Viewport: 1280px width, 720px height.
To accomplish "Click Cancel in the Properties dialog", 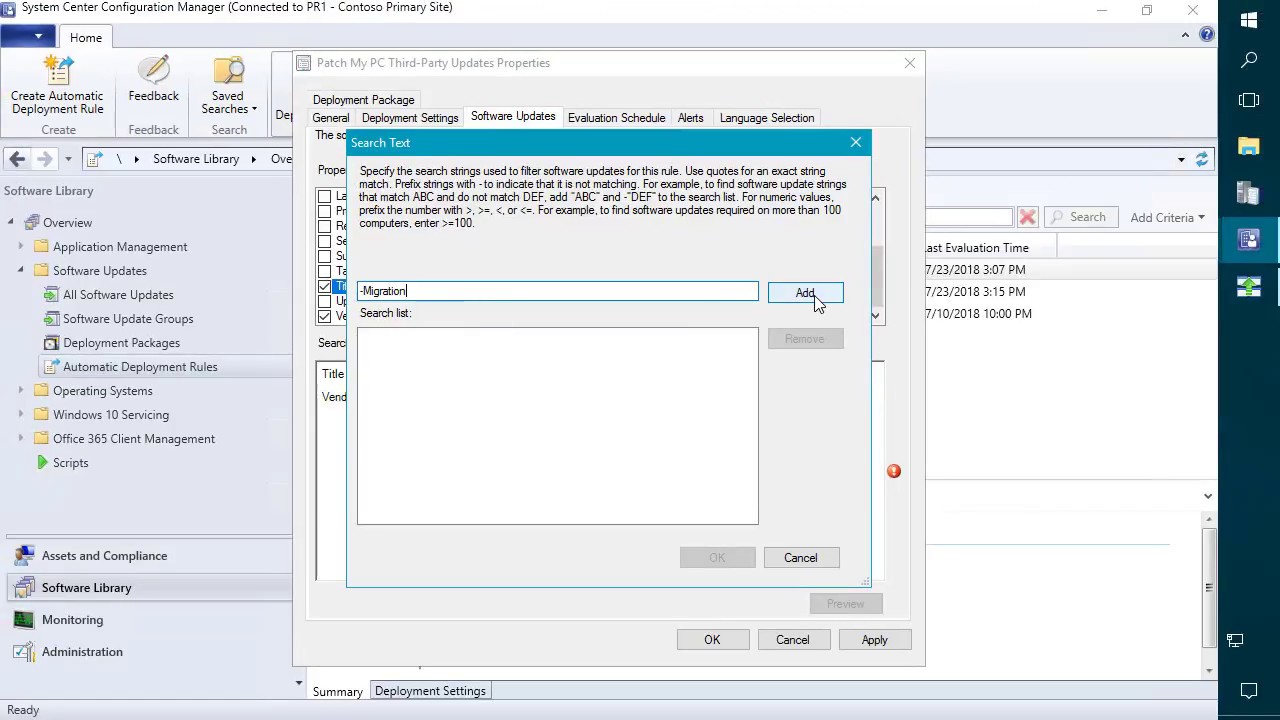I will (792, 640).
